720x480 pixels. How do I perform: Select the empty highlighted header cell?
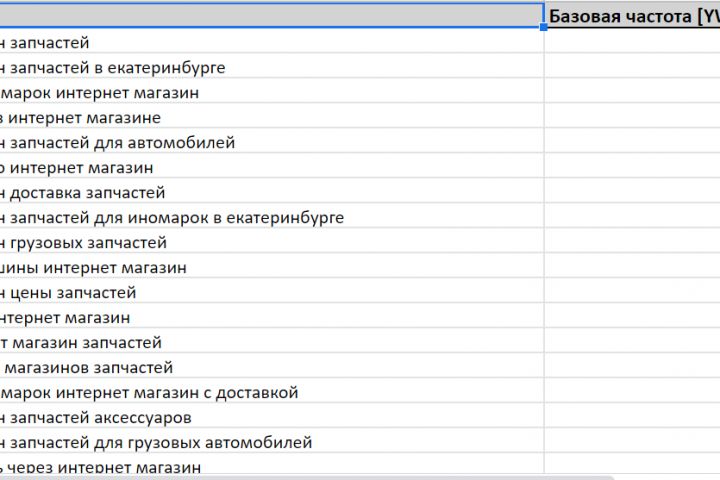[x=270, y=16]
